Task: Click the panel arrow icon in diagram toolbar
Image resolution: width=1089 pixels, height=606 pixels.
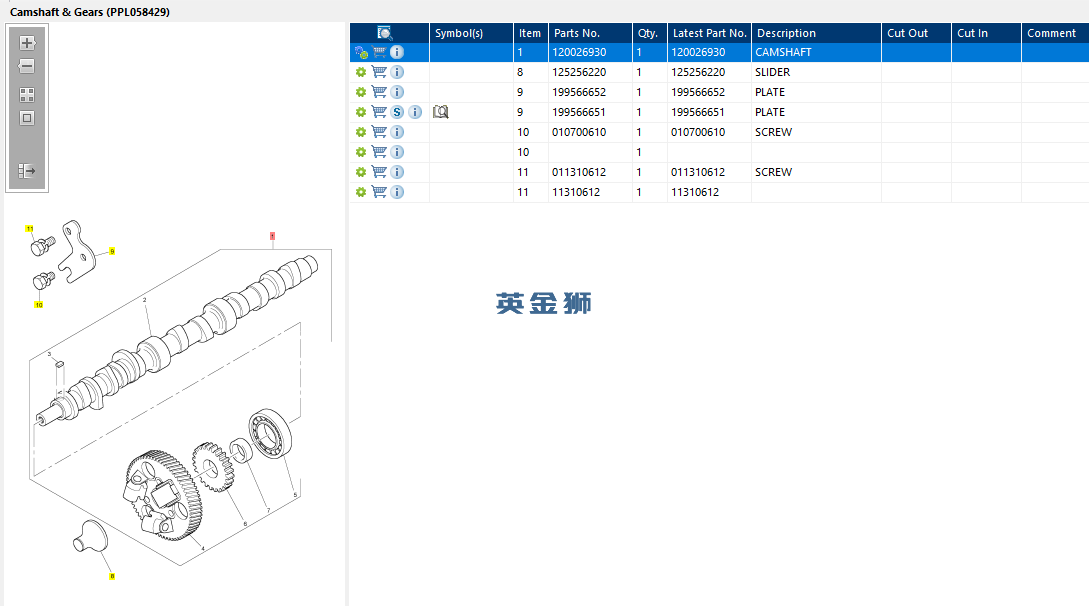Action: [x=26, y=171]
